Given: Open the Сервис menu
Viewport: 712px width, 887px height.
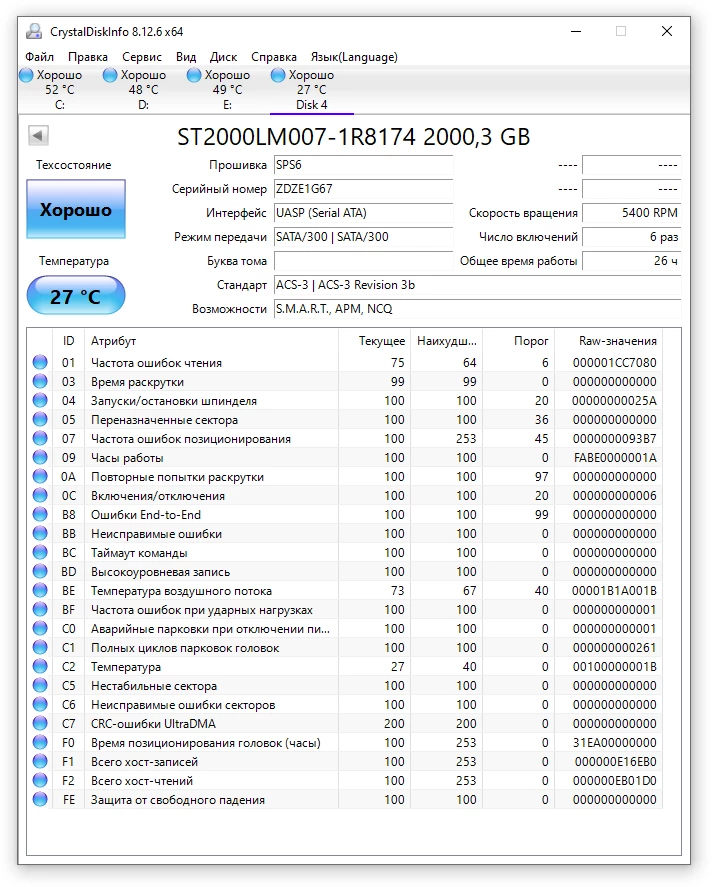Looking at the screenshot, I should pos(142,57).
